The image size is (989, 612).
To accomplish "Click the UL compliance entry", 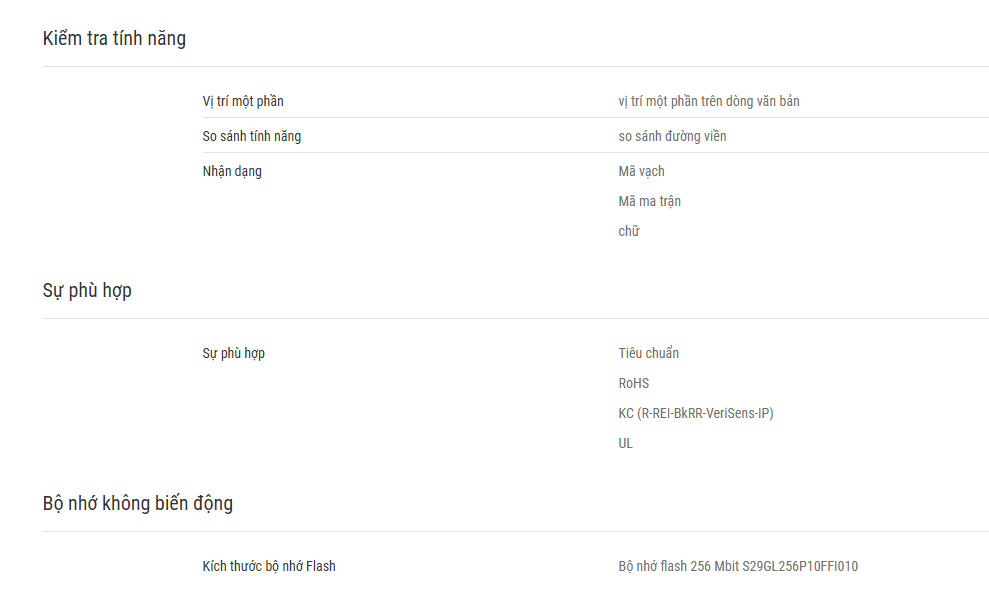I will (626, 444).
